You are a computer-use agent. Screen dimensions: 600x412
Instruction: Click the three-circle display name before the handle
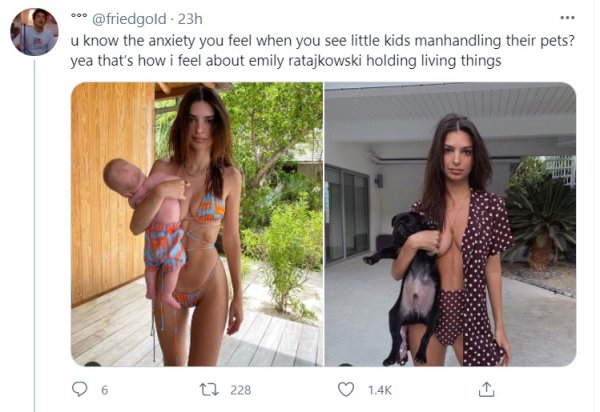tap(78, 17)
